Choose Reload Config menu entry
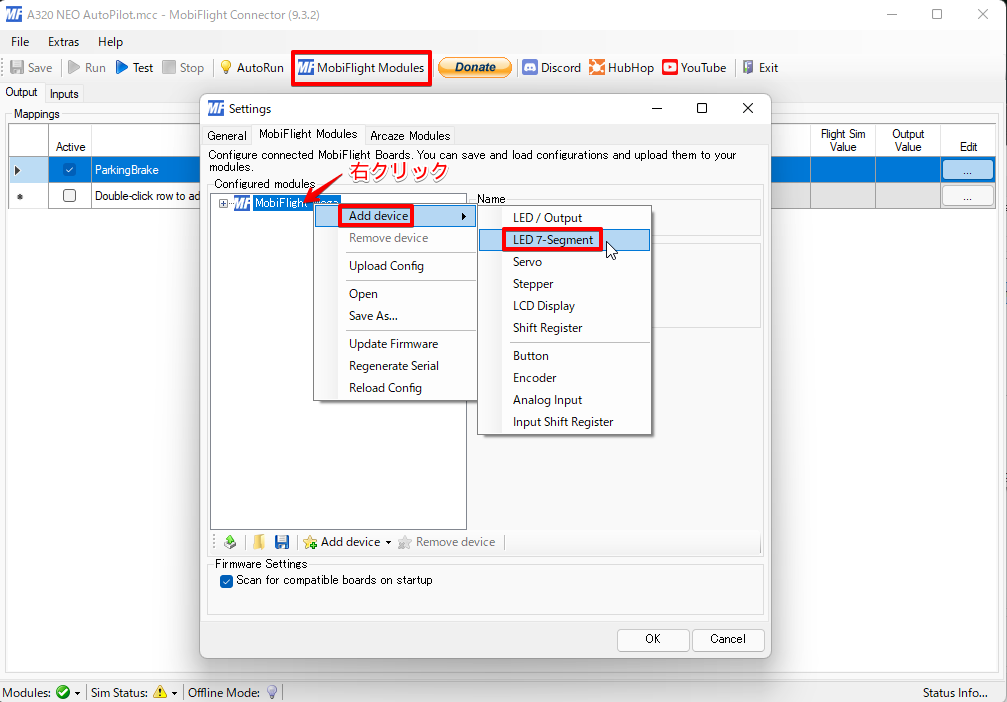 point(385,388)
